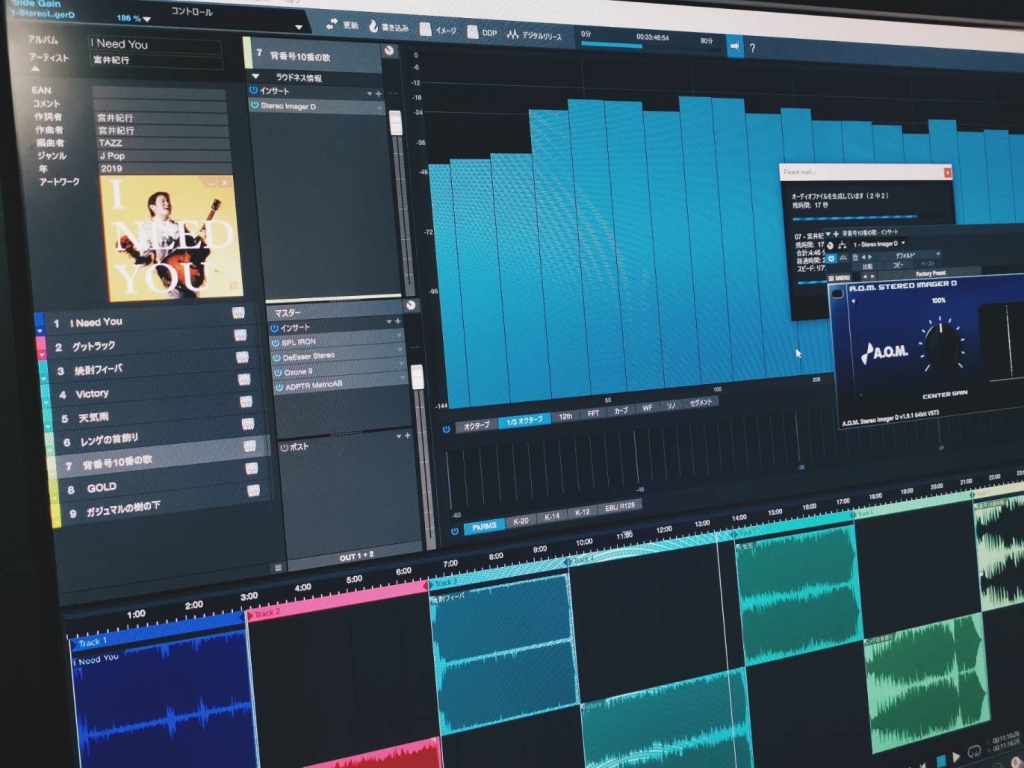This screenshot has height=768, width=1024.
Task: Collapse ラウドネス情報 section
Action: click(256, 77)
